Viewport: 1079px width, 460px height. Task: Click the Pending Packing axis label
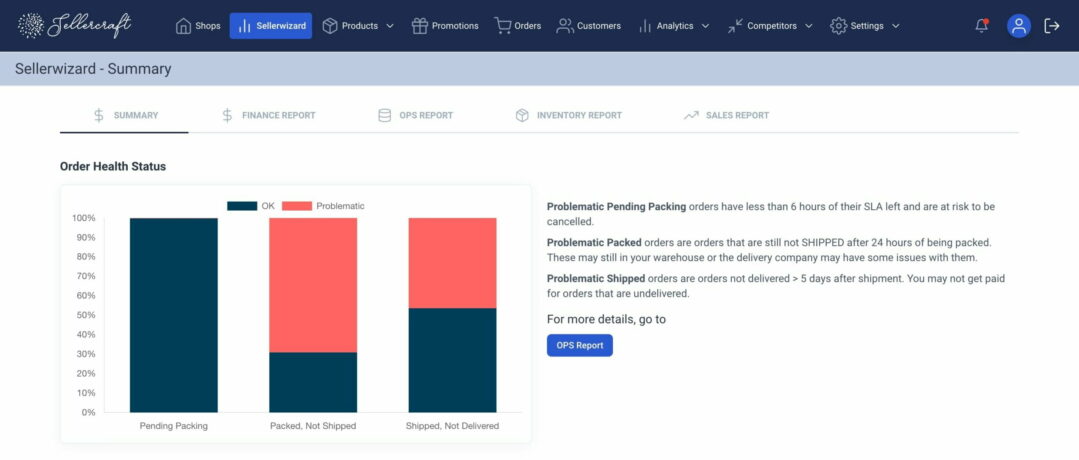click(173, 426)
